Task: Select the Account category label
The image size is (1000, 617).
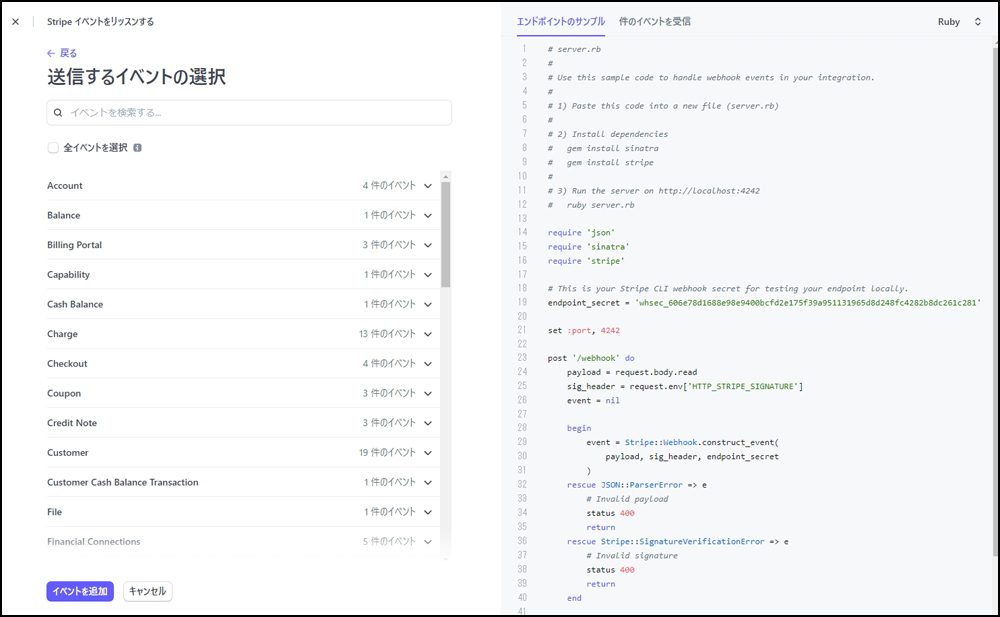Action: tap(64, 186)
